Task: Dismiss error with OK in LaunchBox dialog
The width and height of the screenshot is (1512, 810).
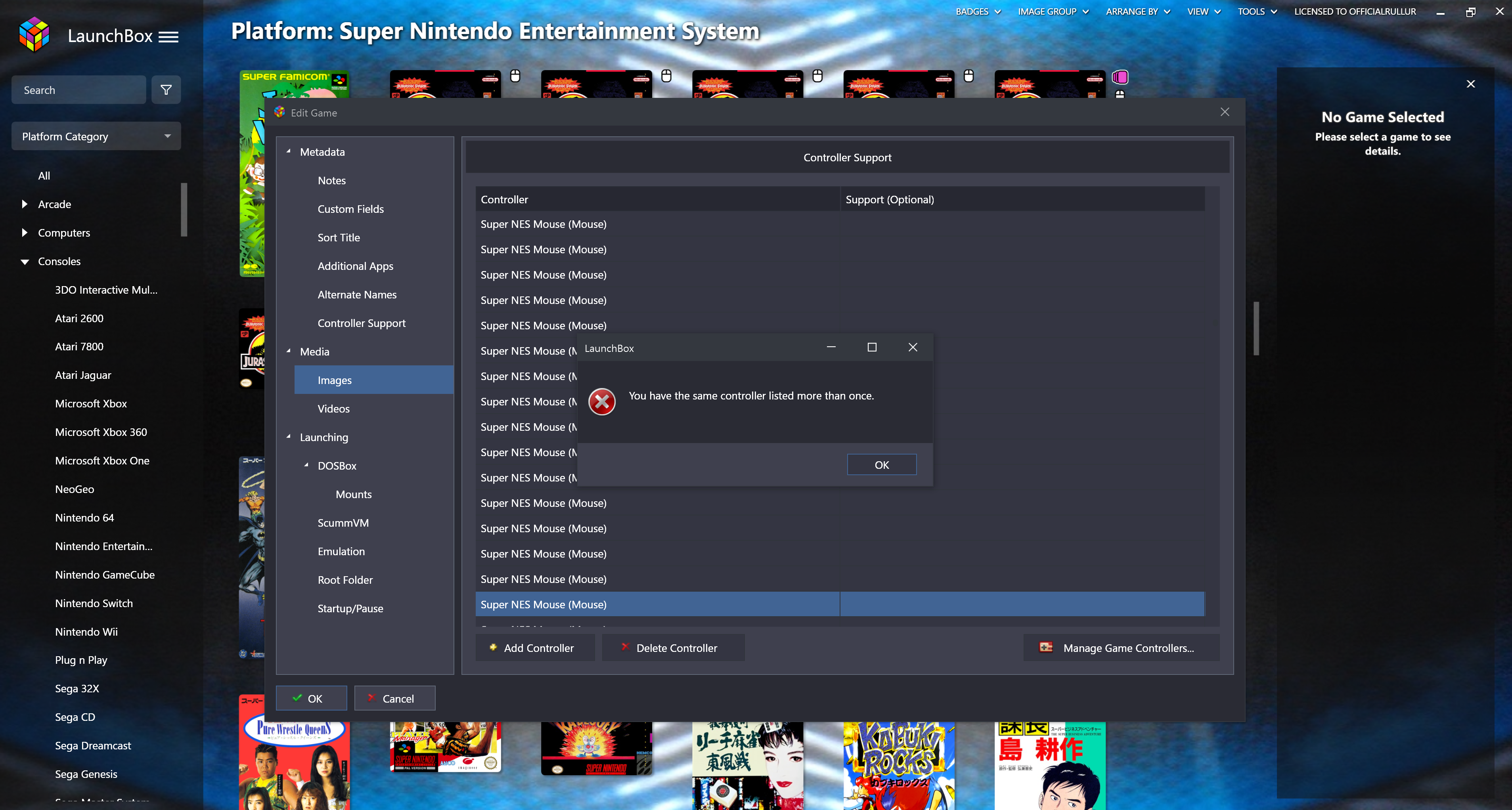Action: click(x=882, y=464)
